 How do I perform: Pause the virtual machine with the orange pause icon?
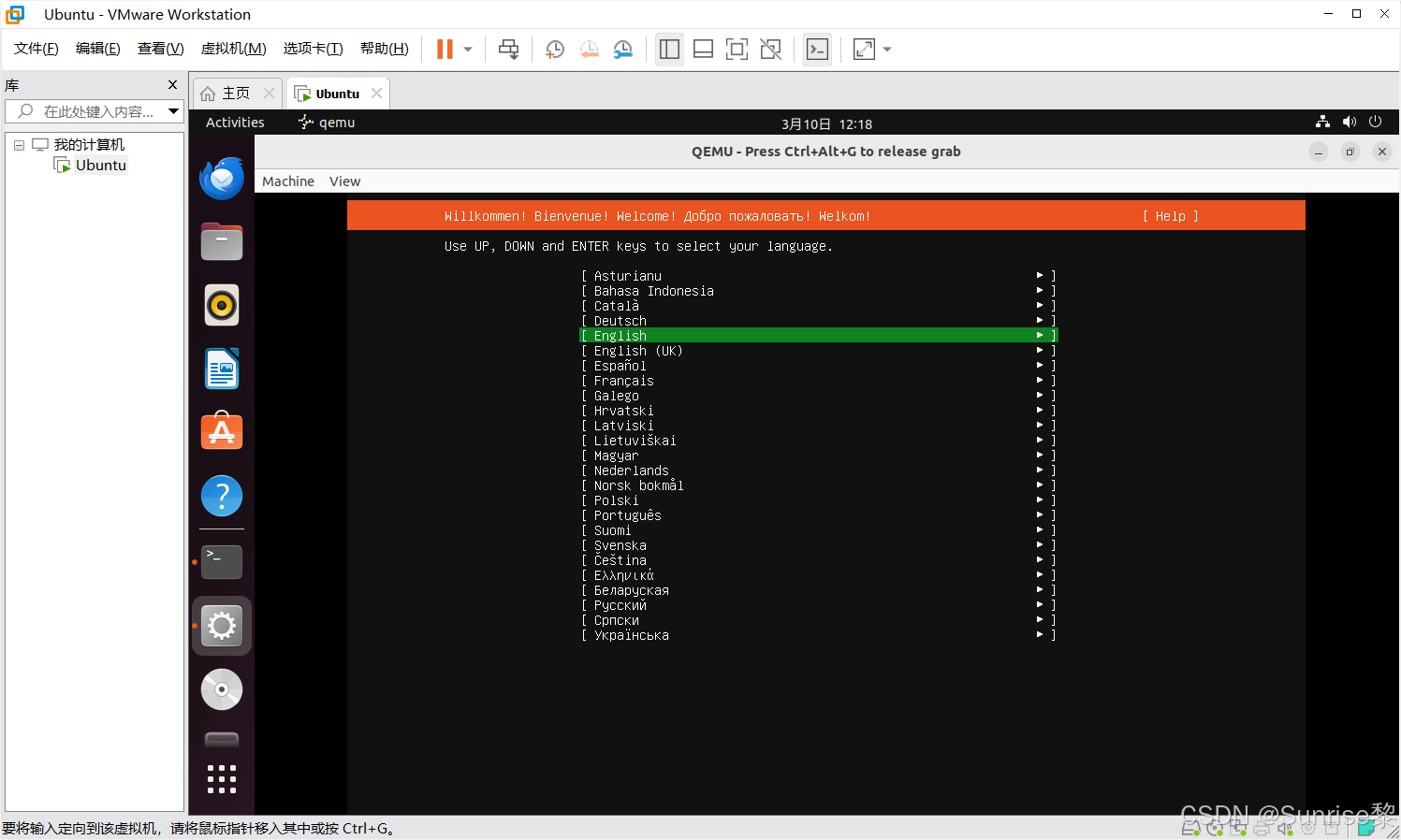point(445,50)
